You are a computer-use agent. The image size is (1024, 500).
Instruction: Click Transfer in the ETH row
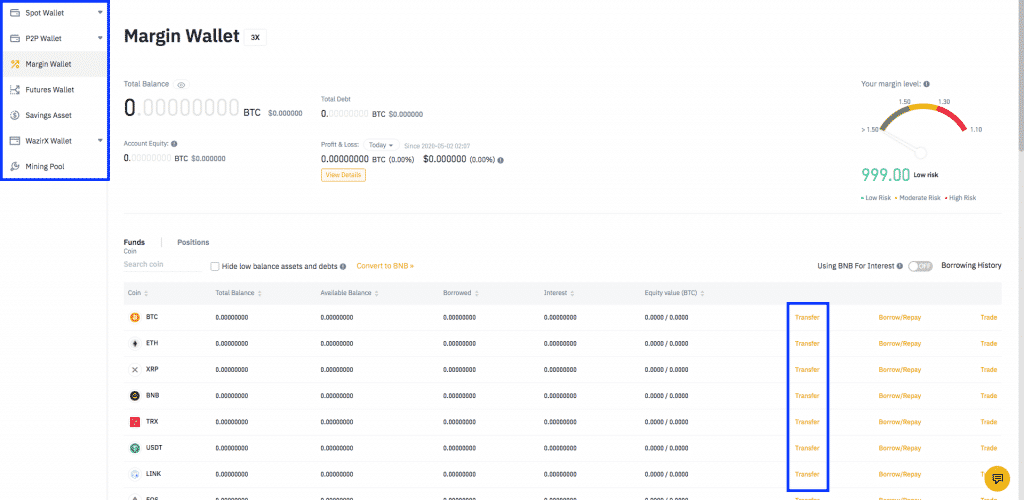[807, 343]
